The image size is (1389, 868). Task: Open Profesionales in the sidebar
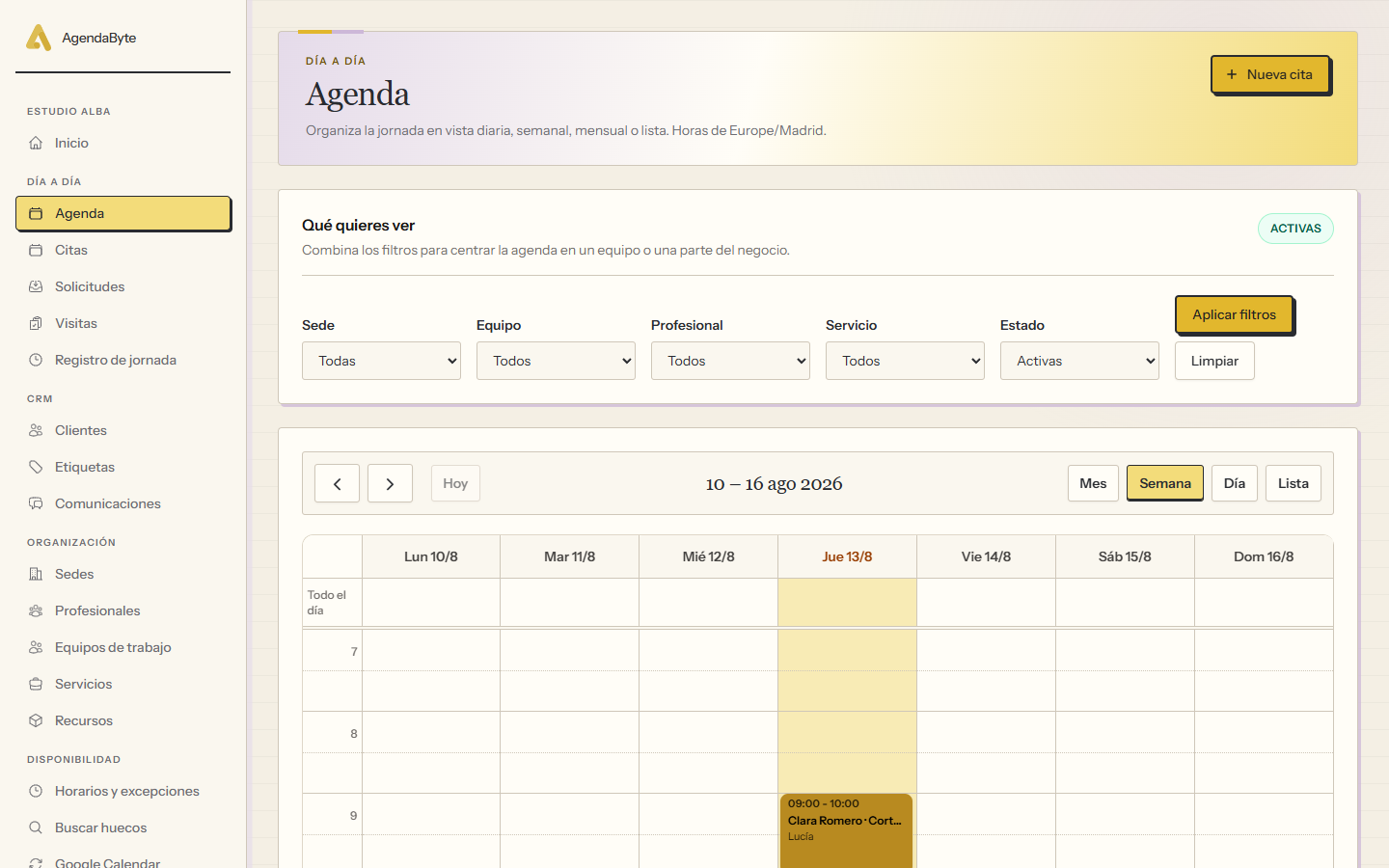point(123,610)
